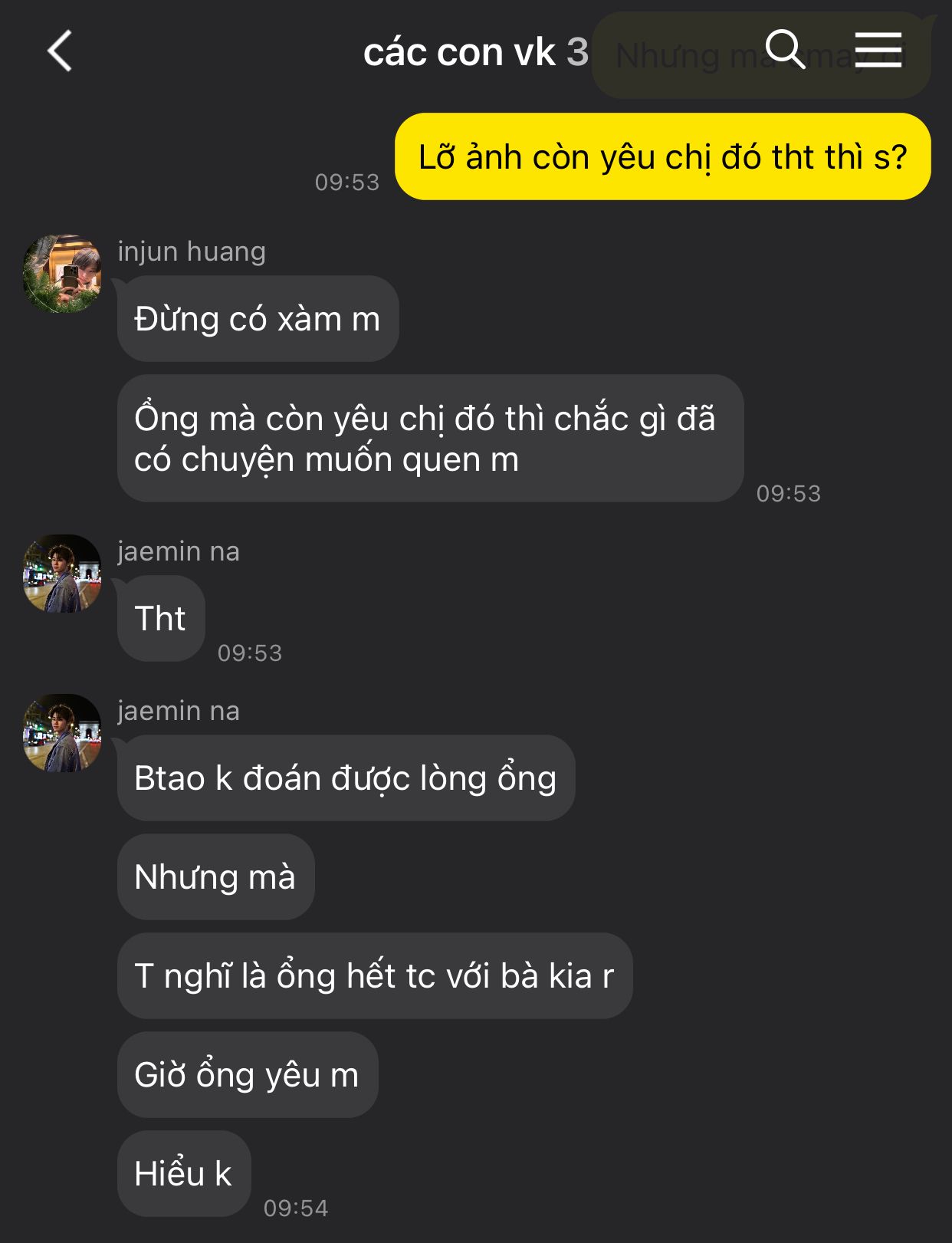952x1243 pixels.
Task: Select the 'Đừng có xàm m' bubble
Action: point(258,318)
